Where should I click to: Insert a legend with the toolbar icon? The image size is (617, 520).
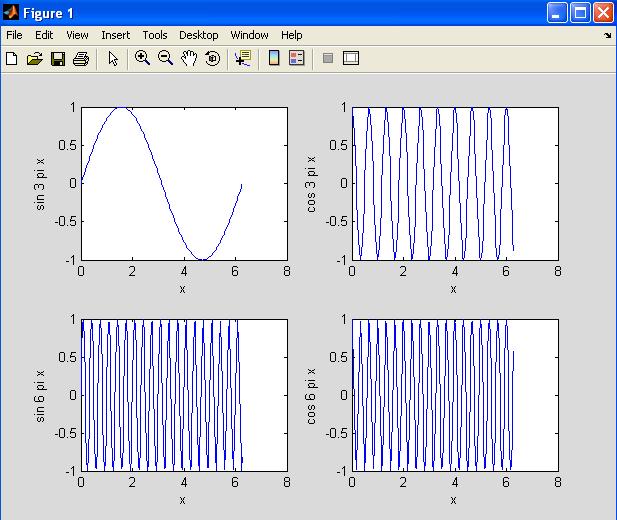[x=297, y=58]
